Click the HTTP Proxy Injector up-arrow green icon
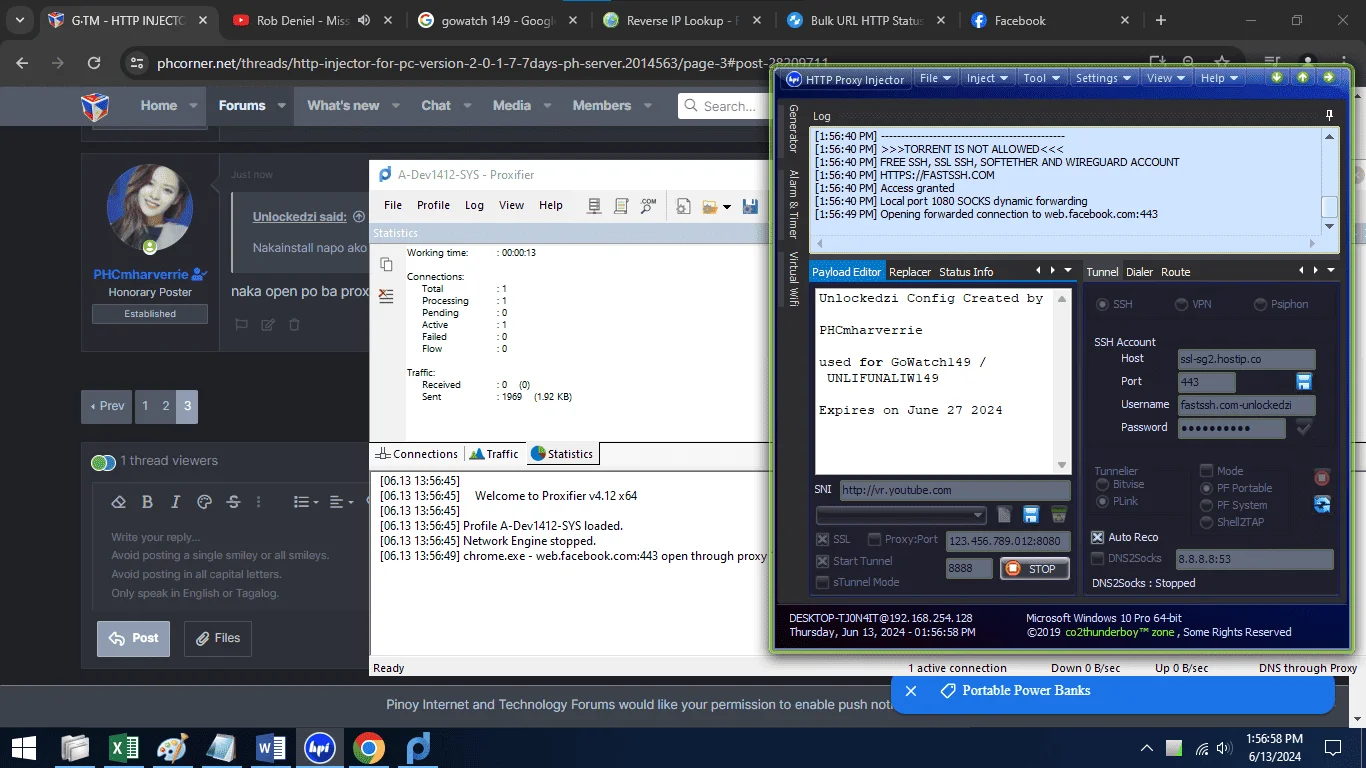 [1303, 78]
